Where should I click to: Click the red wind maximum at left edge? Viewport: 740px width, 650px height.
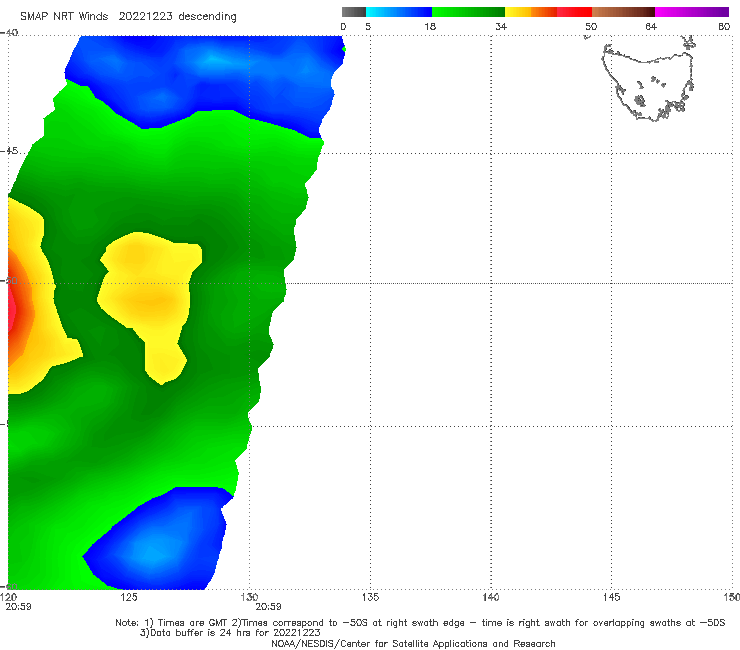(12, 309)
